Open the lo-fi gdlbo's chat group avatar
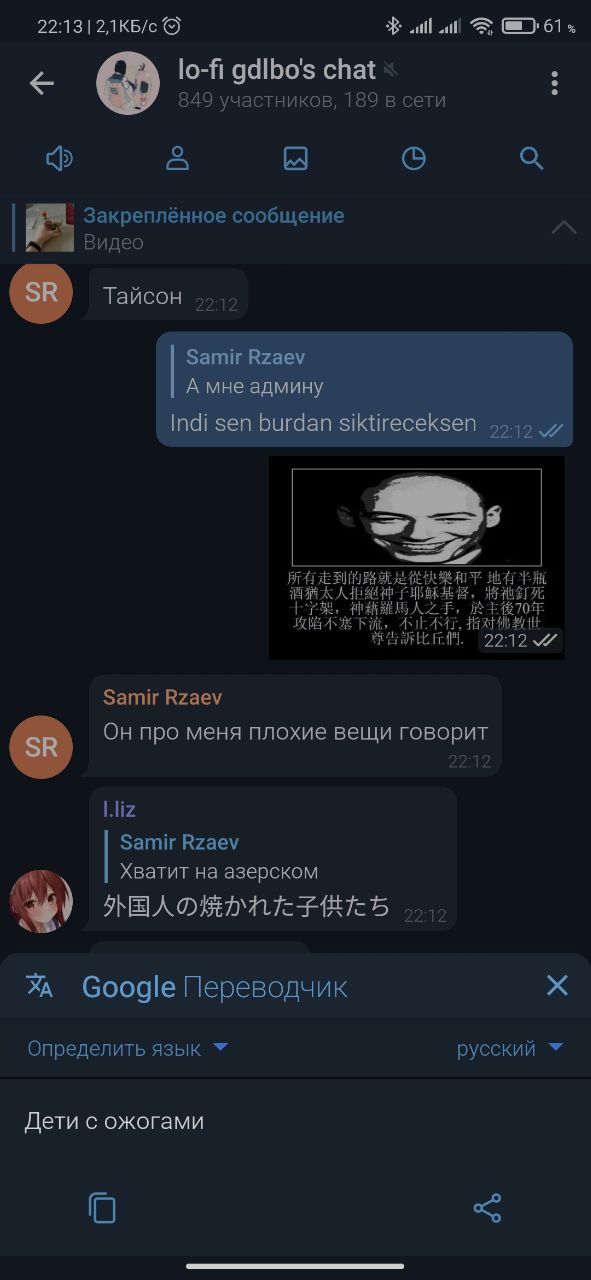The width and height of the screenshot is (591, 1280). tap(128, 83)
